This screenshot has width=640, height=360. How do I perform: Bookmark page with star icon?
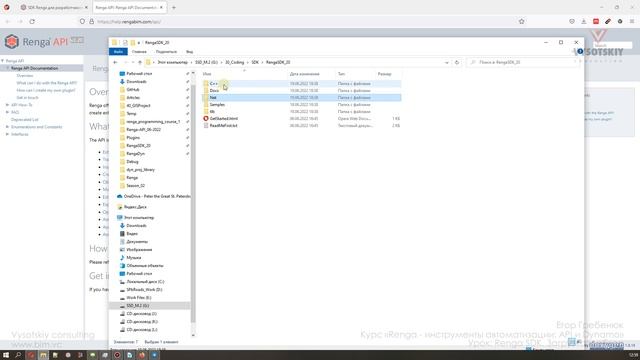point(521,21)
